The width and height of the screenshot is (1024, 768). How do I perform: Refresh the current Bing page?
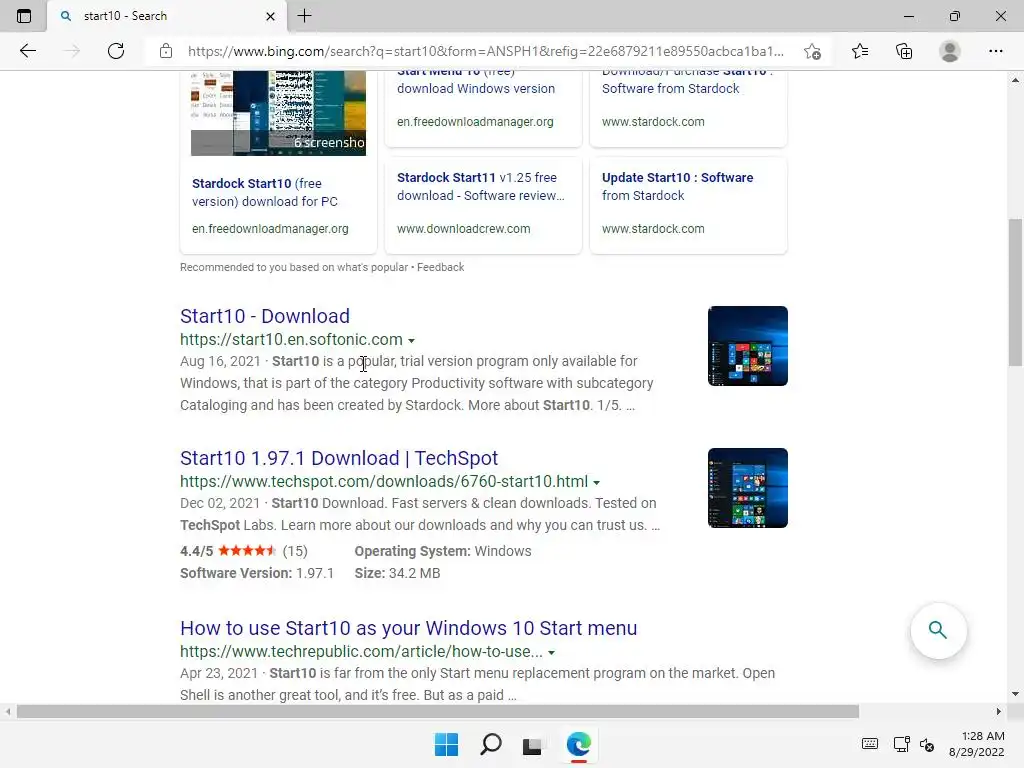tap(116, 51)
